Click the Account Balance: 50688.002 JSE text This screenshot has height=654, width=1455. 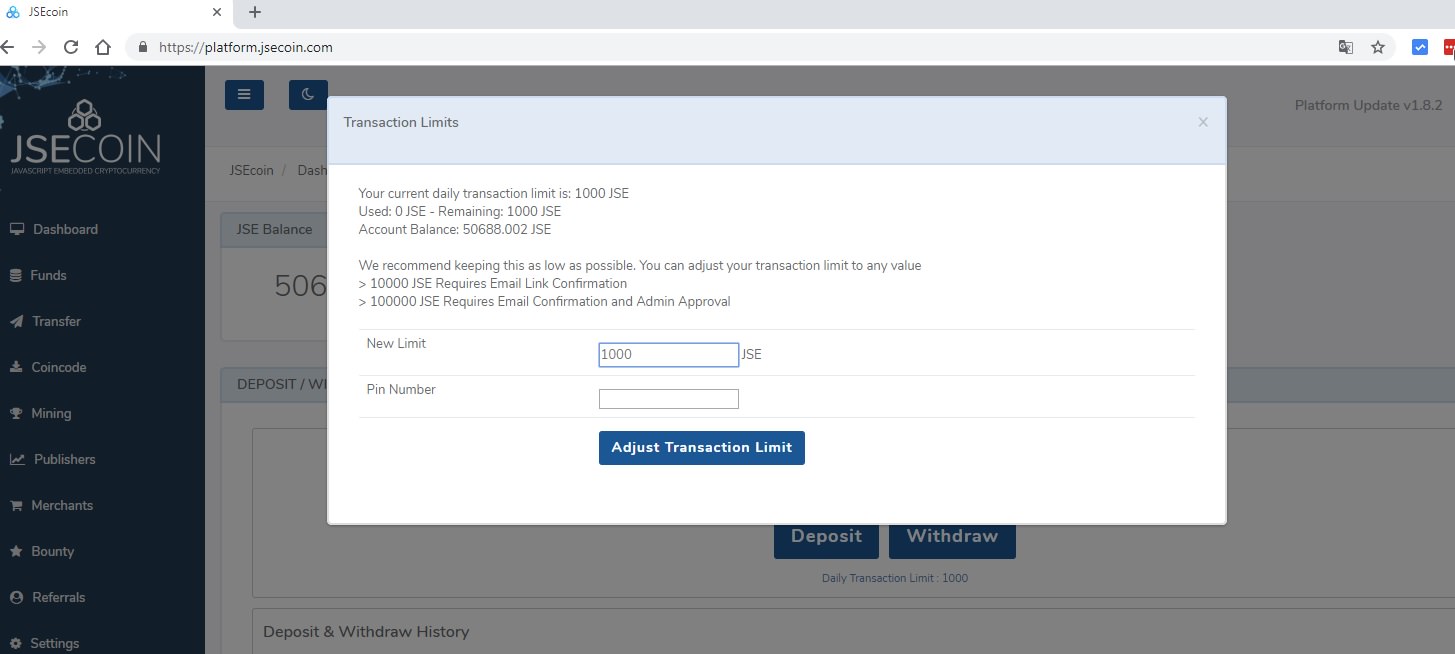coord(455,229)
